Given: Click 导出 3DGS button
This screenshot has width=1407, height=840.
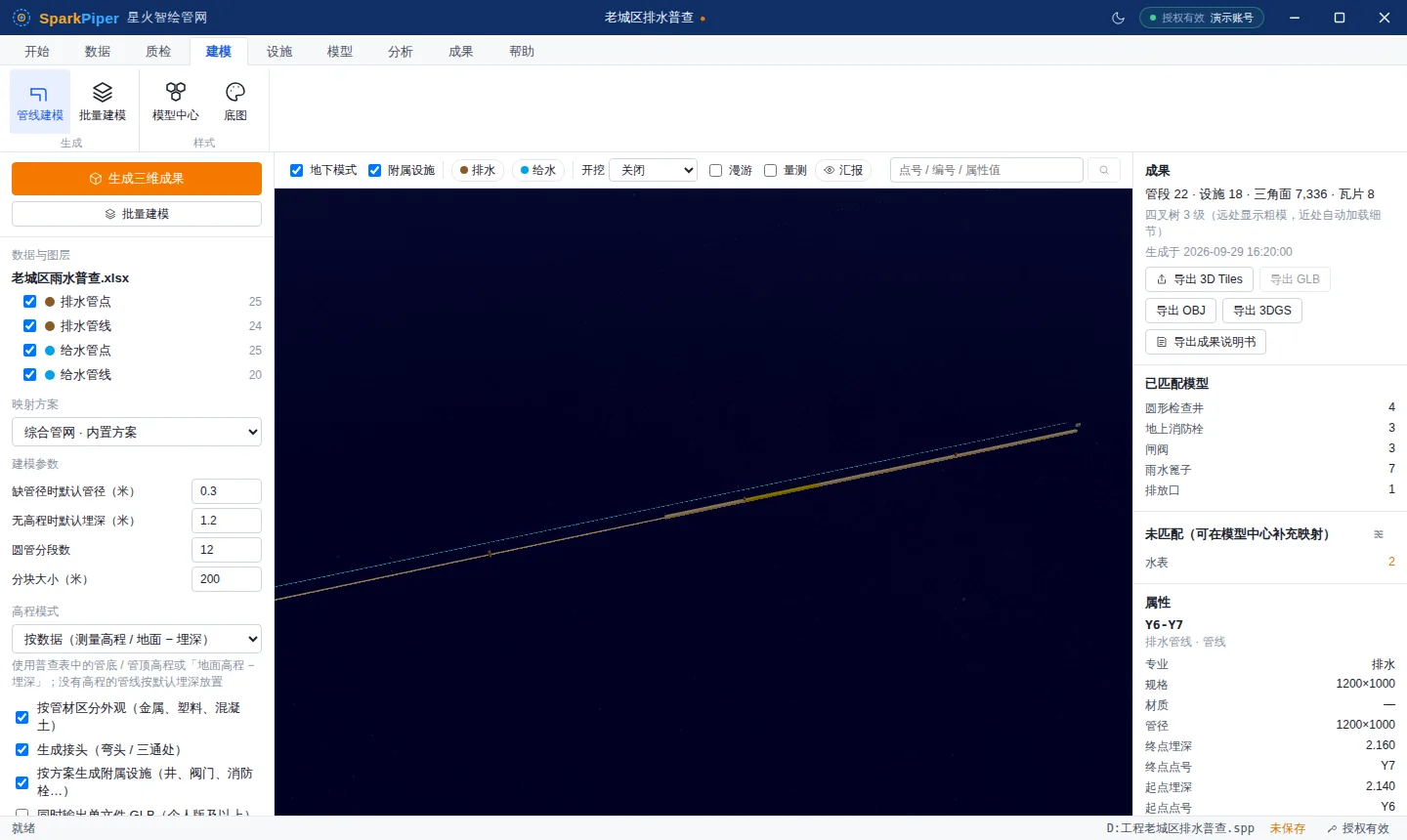Looking at the screenshot, I should [x=1262, y=311].
